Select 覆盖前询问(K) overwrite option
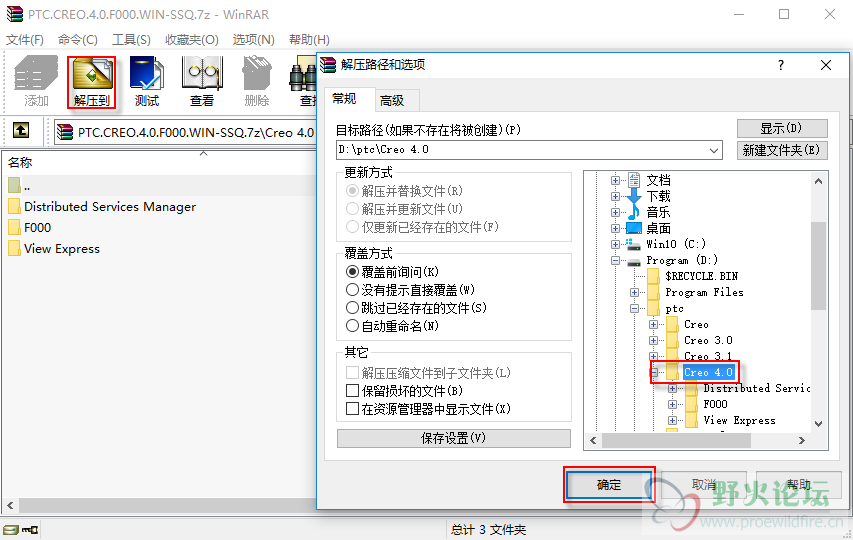The image size is (853, 540). pos(353,272)
